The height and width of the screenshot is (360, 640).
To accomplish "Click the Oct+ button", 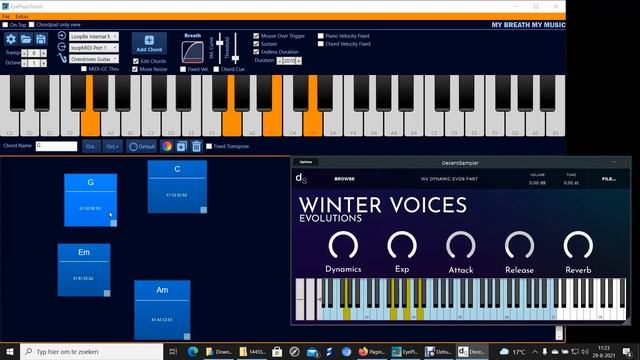I will pos(112,146).
